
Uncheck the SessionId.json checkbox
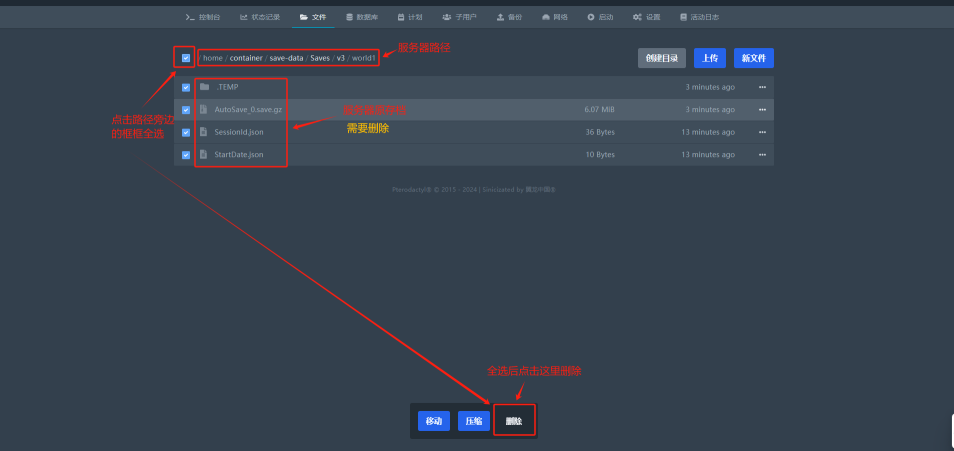click(186, 133)
